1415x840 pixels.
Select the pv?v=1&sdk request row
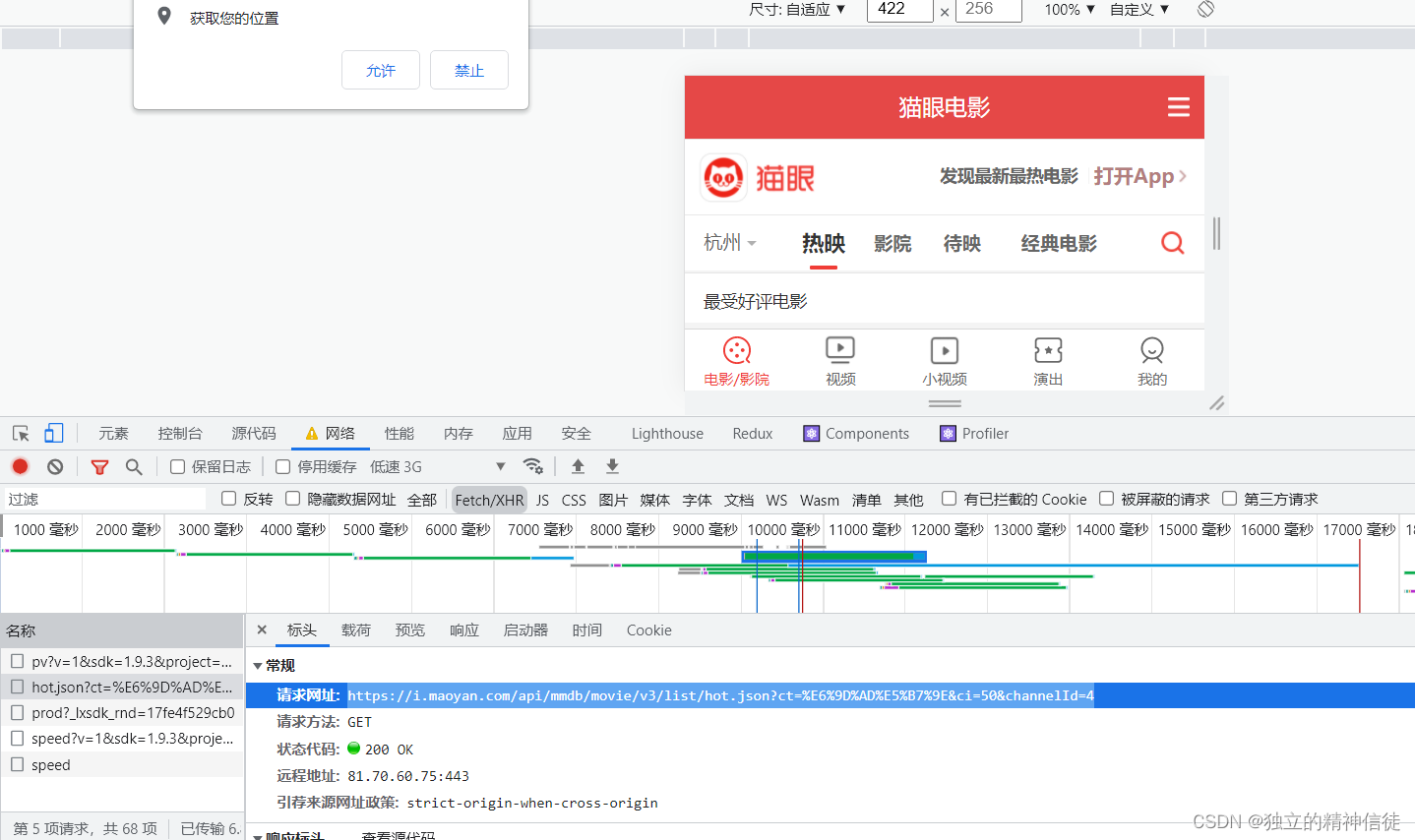pyautogui.click(x=122, y=661)
